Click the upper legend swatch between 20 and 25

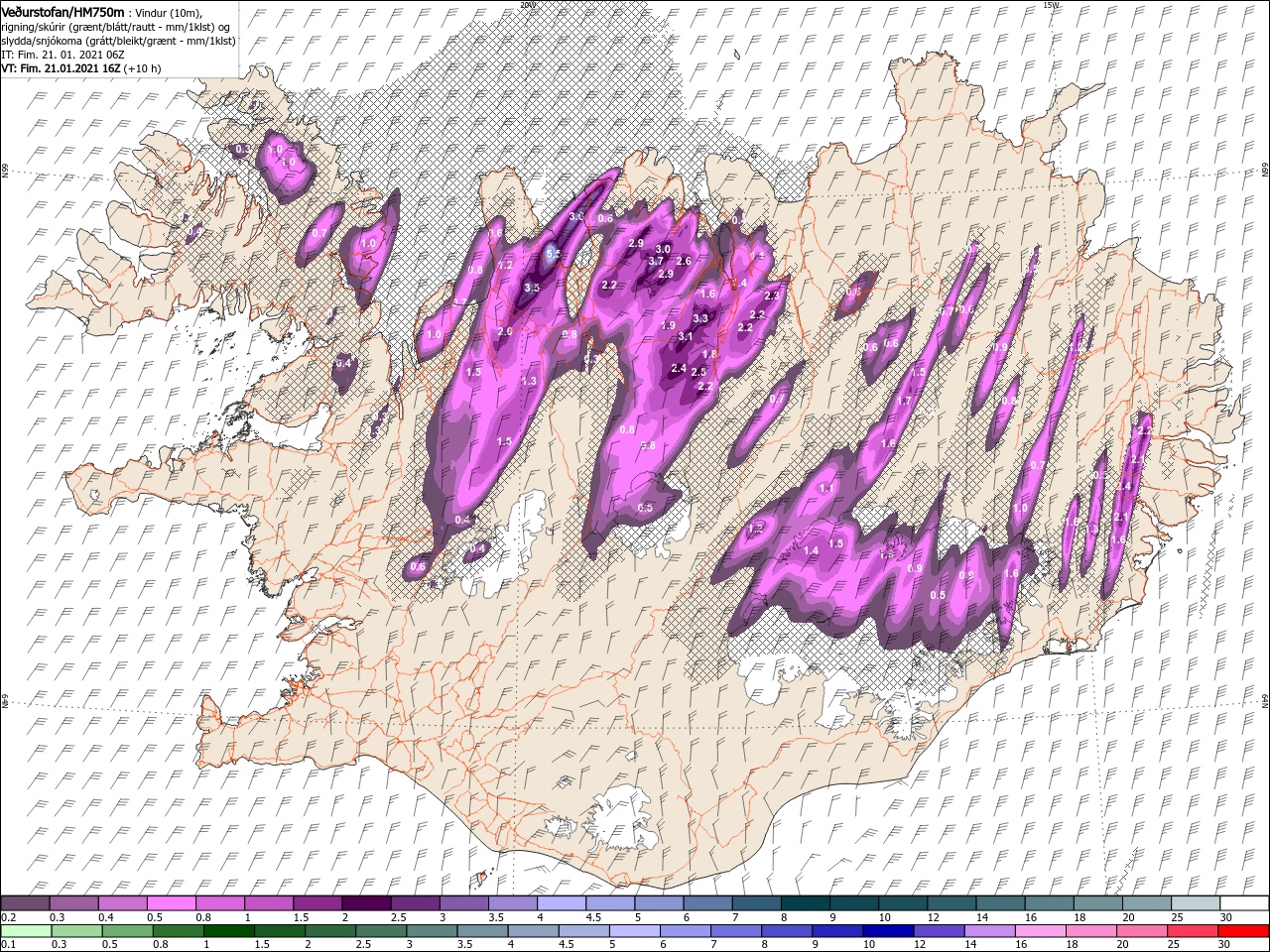coord(1146,903)
